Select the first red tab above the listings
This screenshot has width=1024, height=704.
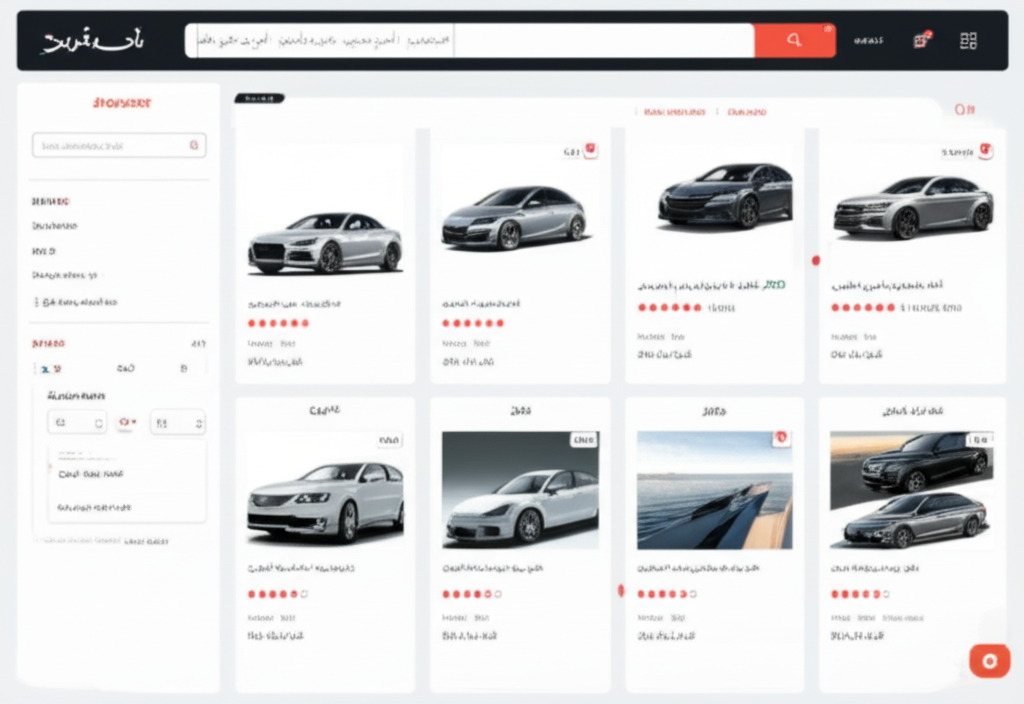tap(675, 112)
